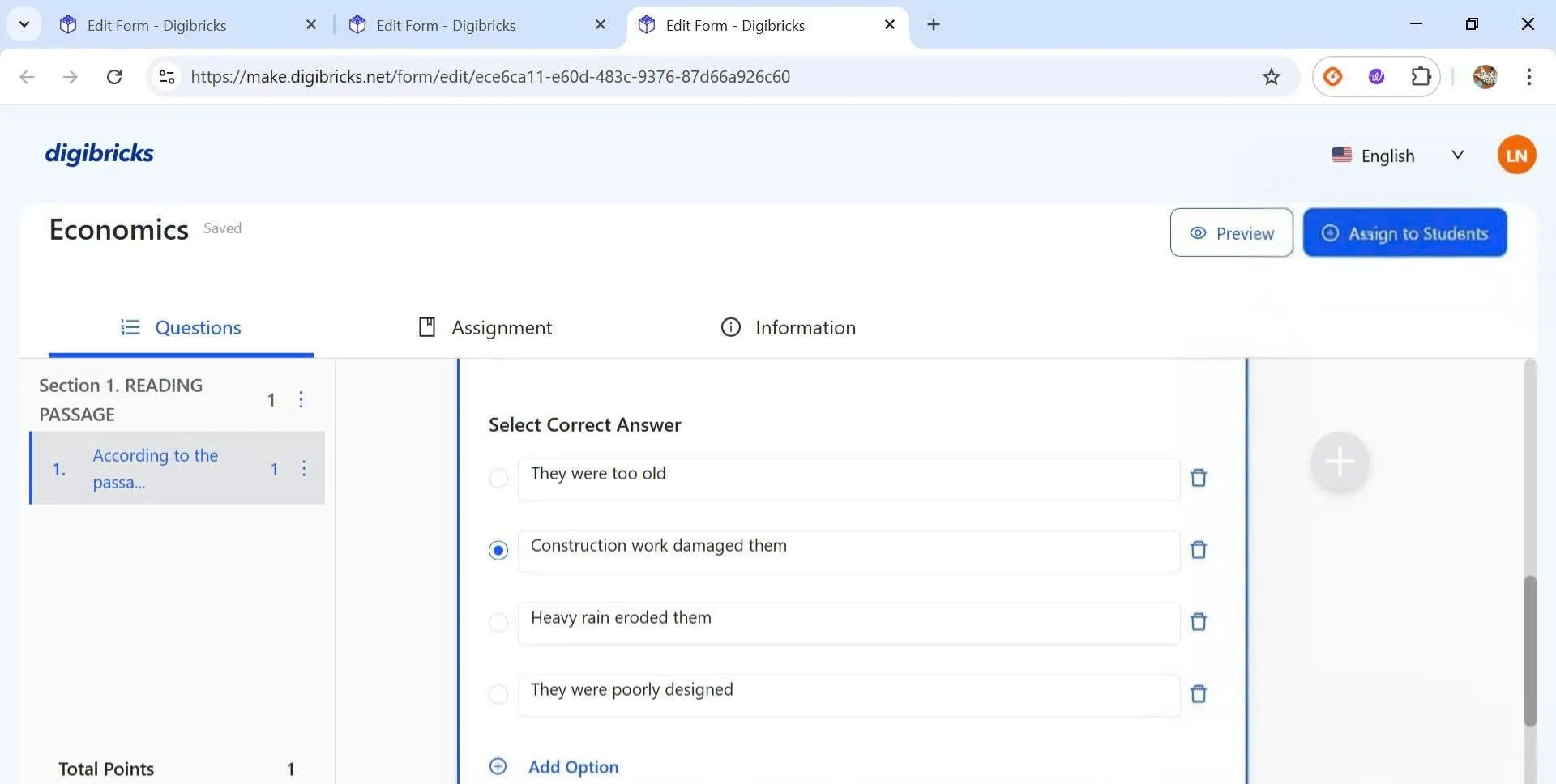Open the English language dropdown
1556x784 pixels.
click(x=1398, y=156)
